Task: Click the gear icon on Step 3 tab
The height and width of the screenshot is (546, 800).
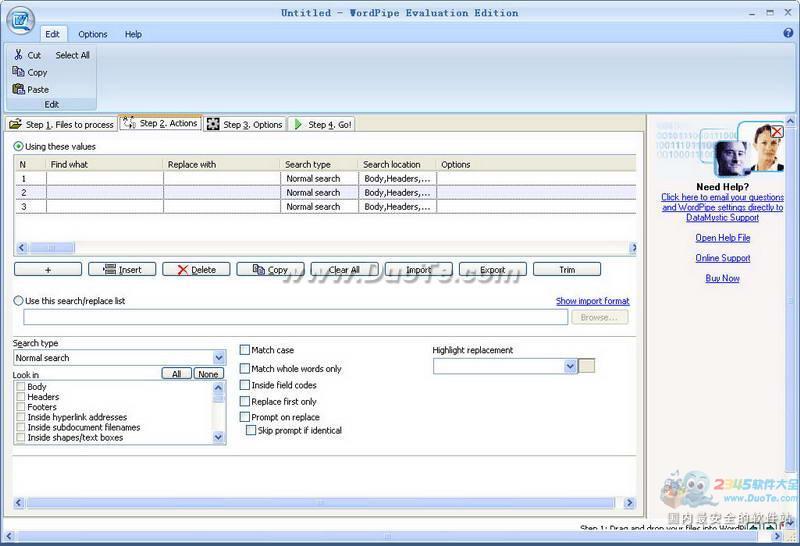Action: 213,124
